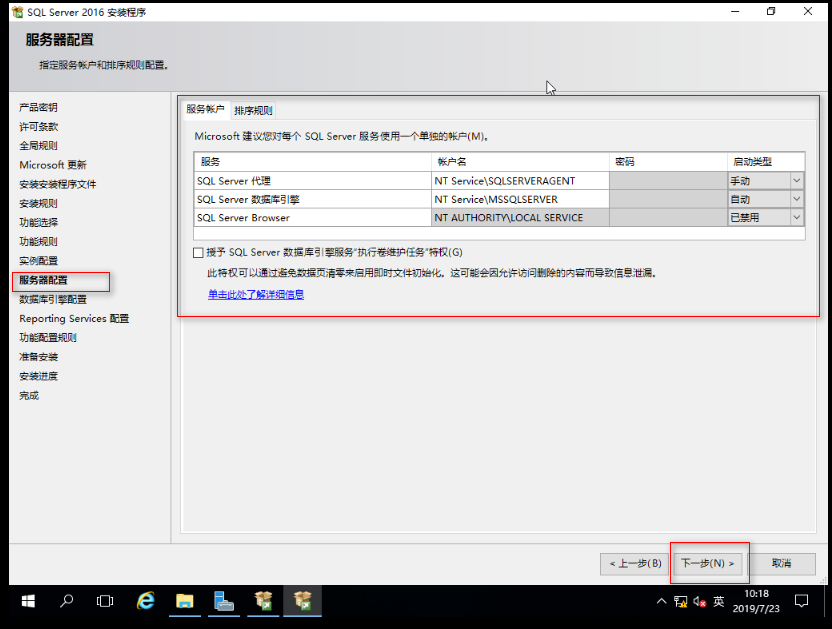Click 启动类型 column header
Screen dimensions: 832x629
click(x=766, y=162)
